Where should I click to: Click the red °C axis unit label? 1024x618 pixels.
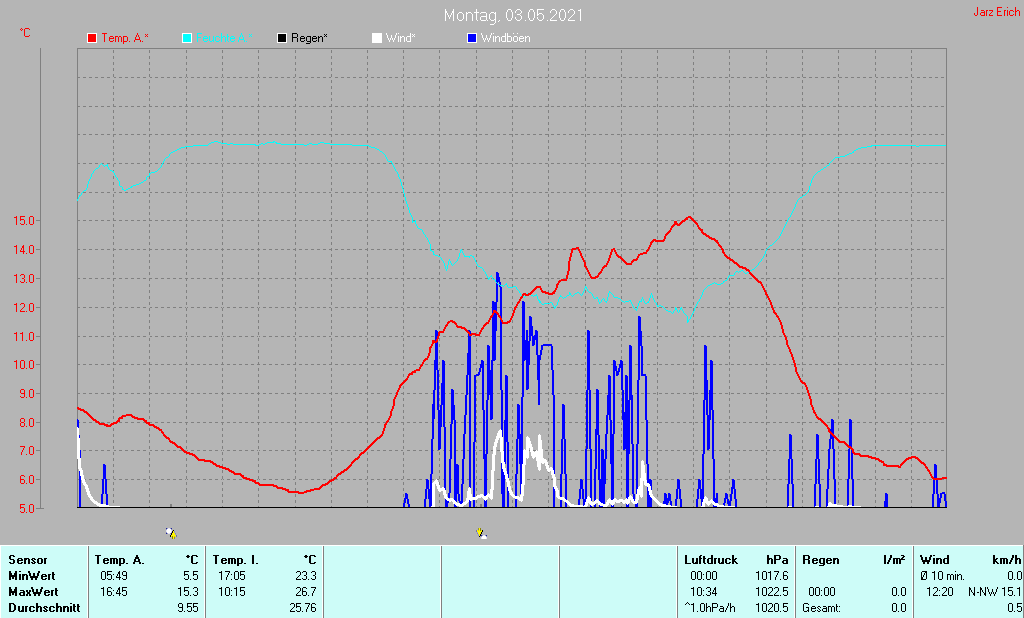(25, 32)
